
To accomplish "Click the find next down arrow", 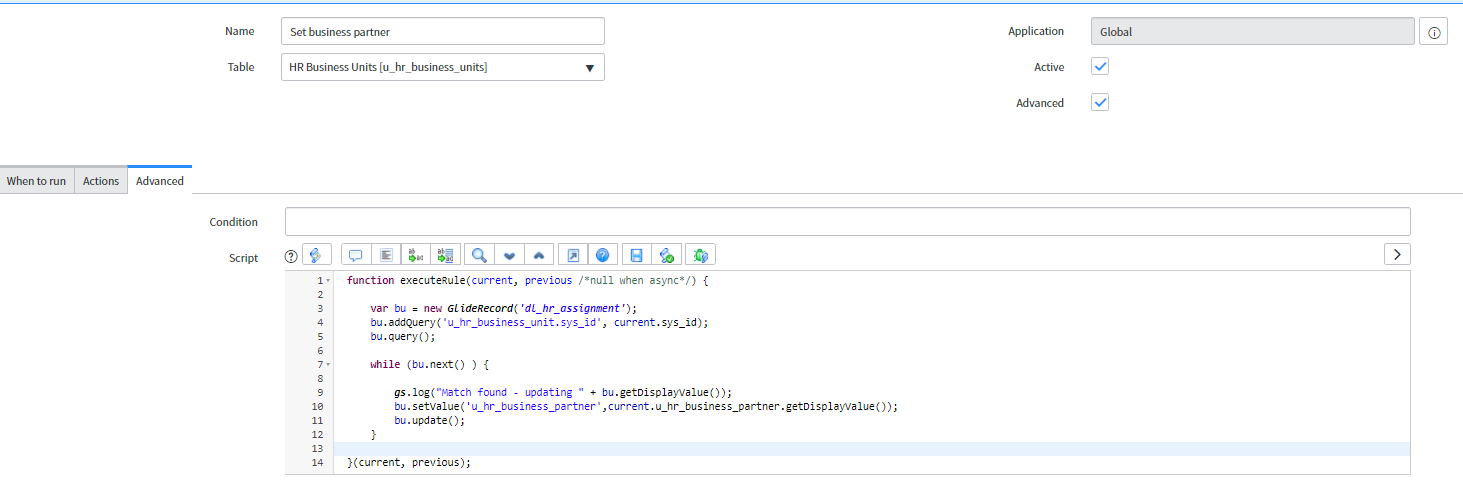I will tap(509, 256).
